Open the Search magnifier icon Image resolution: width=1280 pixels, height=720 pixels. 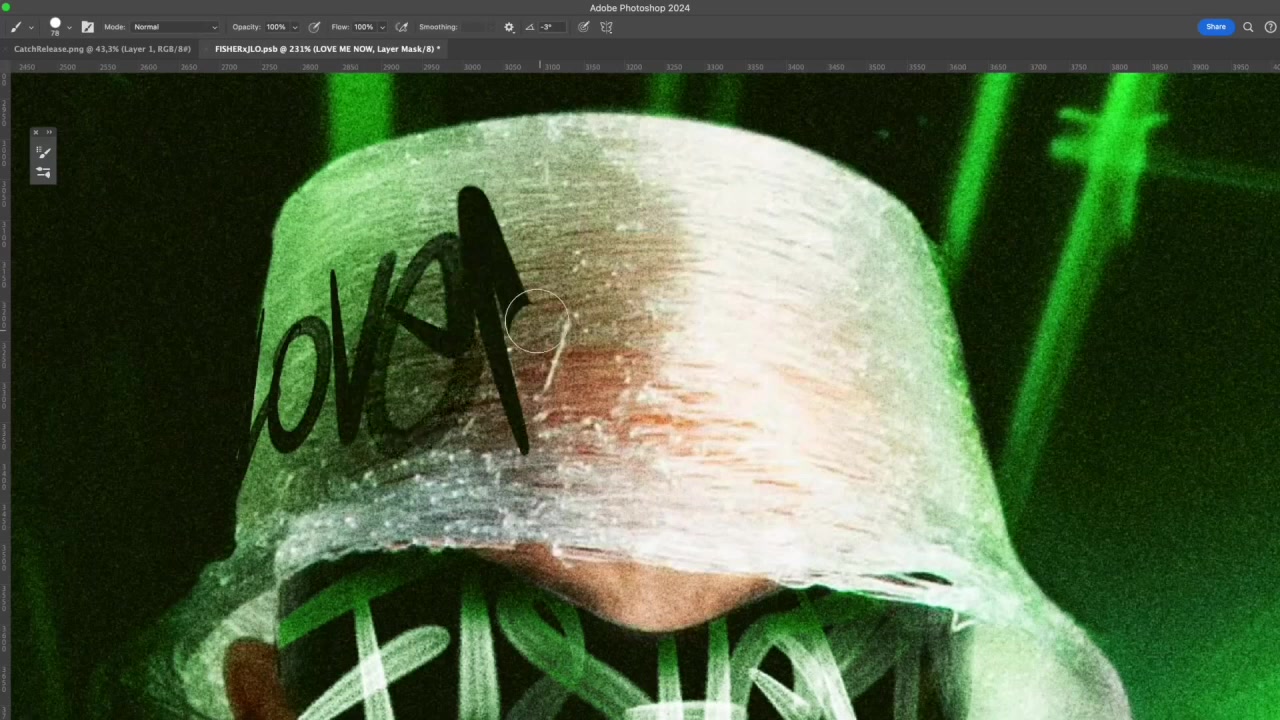tap(1248, 27)
